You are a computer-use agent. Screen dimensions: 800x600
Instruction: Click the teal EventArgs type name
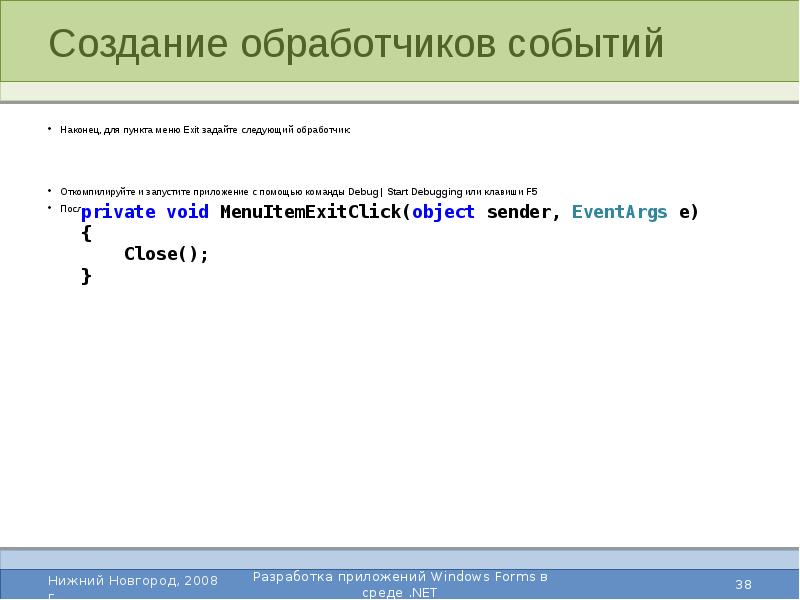(619, 212)
